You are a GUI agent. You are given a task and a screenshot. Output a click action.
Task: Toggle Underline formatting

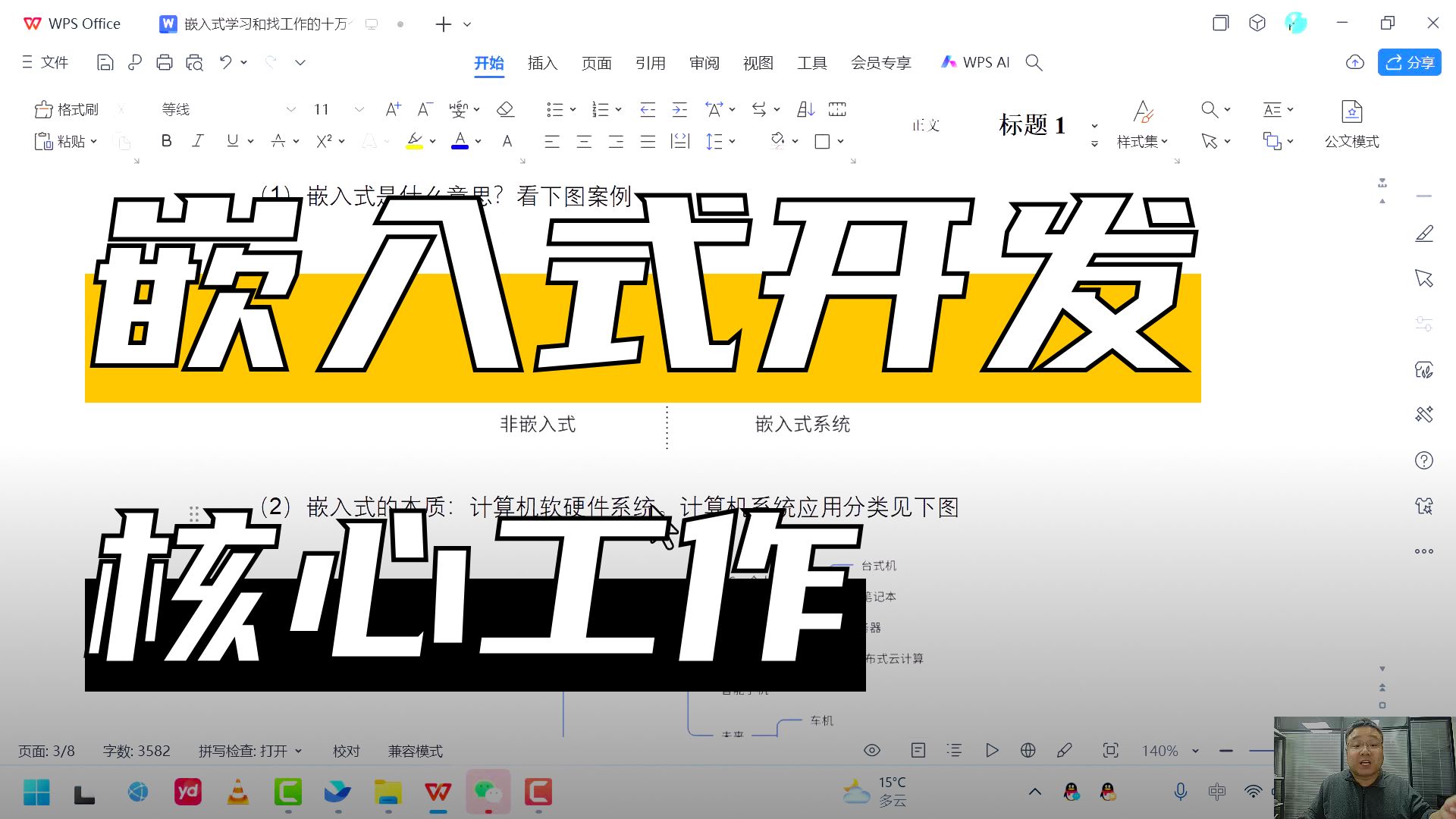232,141
